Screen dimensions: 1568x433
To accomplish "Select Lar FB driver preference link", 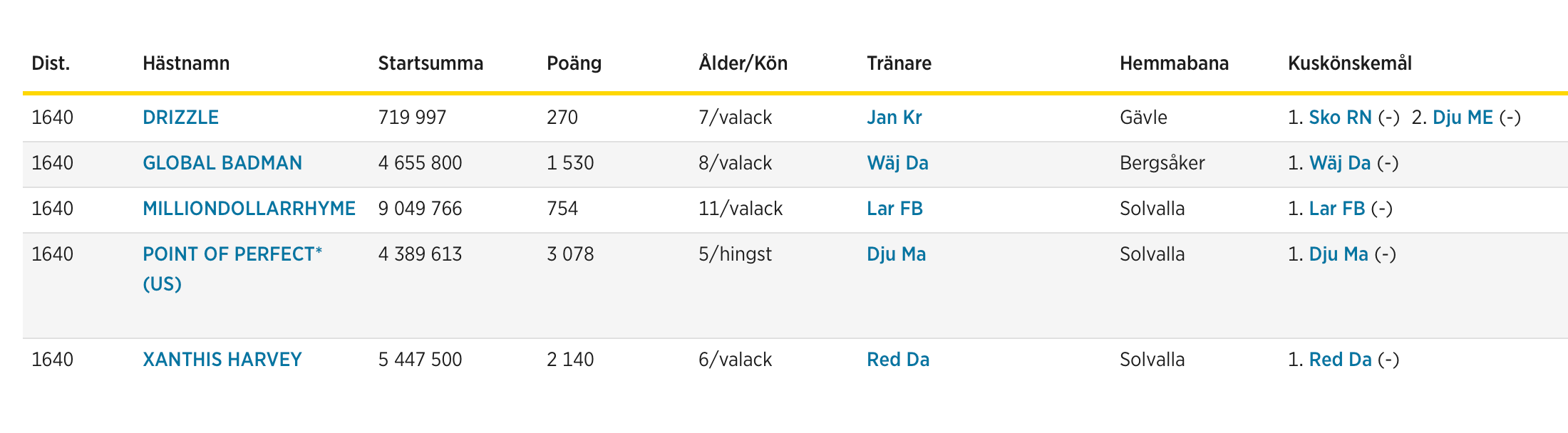I will pos(1337,209).
